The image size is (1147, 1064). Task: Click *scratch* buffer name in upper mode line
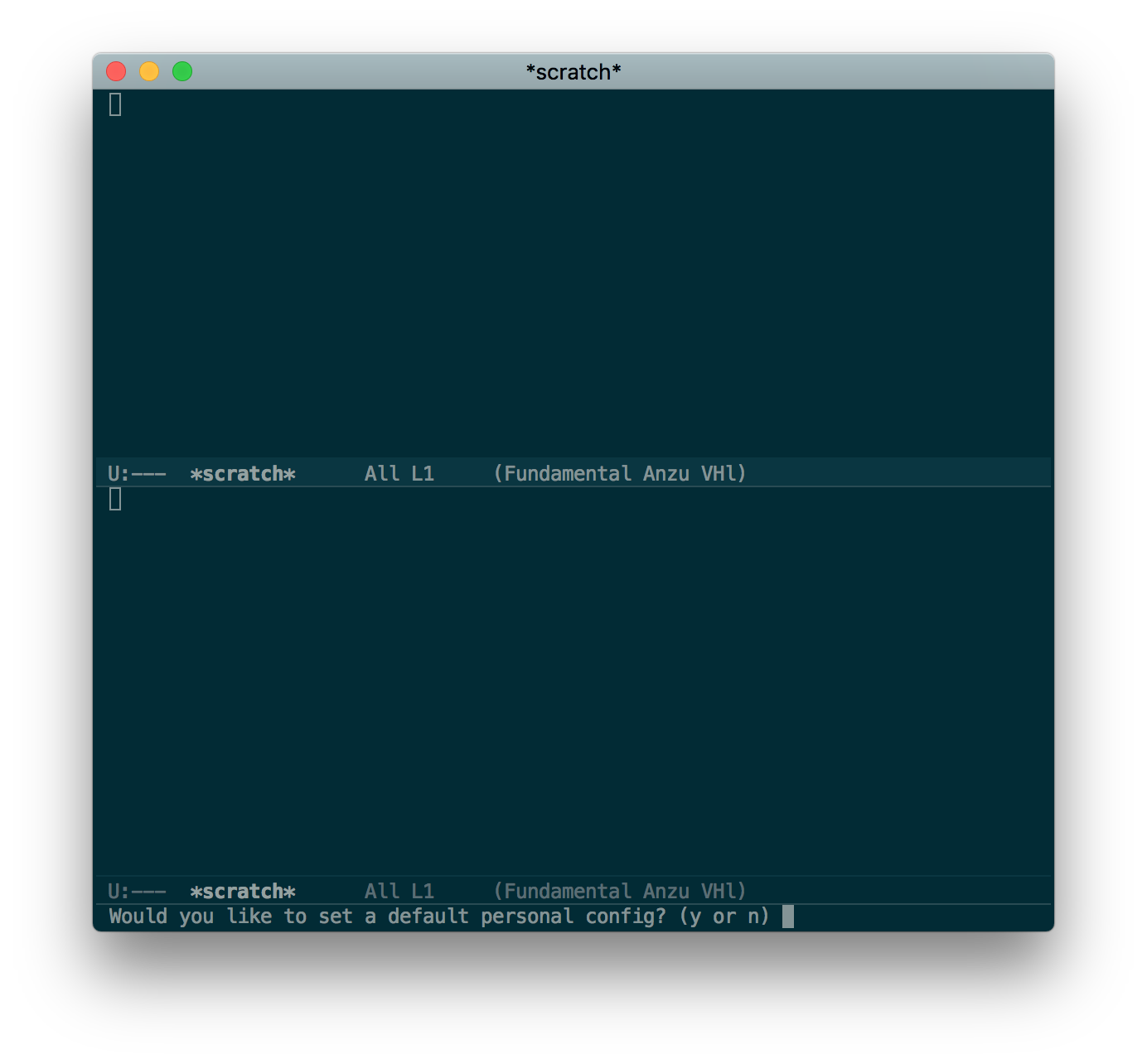(243, 474)
